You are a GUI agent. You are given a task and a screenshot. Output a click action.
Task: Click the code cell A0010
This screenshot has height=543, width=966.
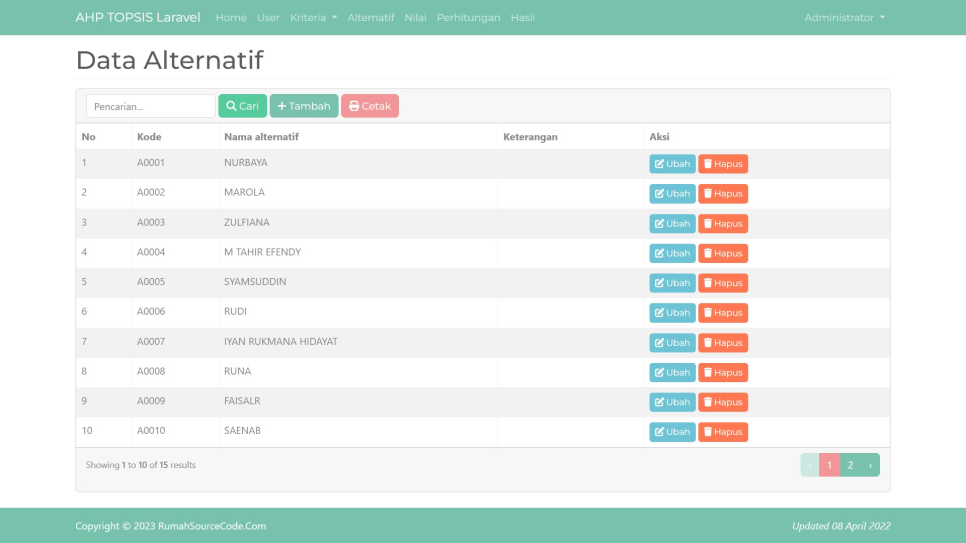point(151,430)
